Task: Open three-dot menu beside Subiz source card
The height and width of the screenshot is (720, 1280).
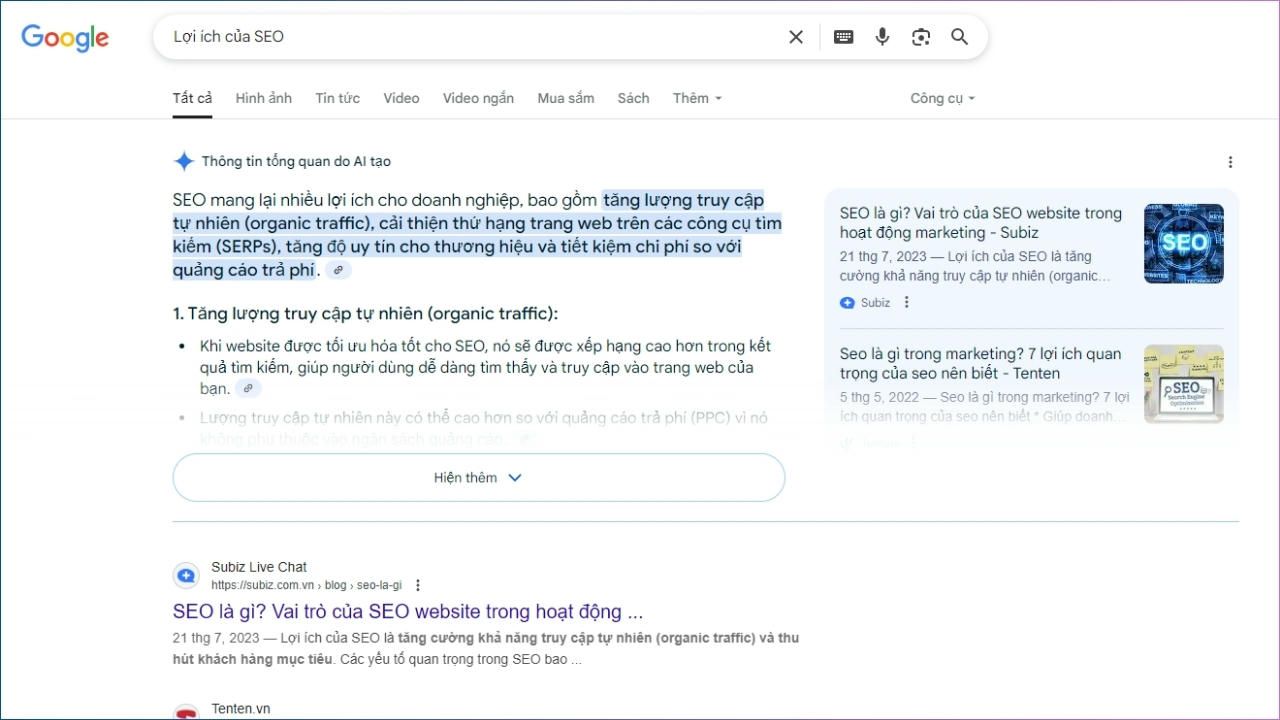Action: click(907, 302)
